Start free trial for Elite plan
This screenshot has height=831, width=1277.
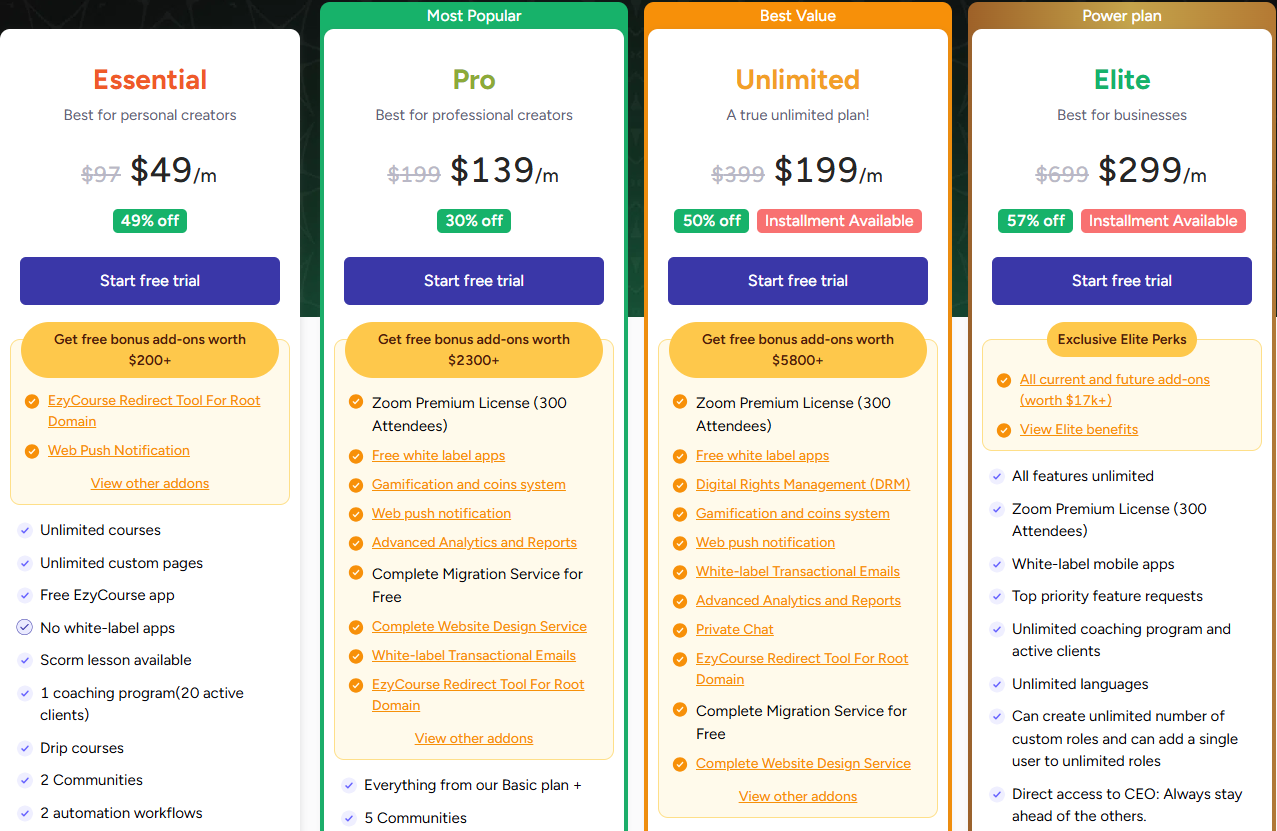1122,281
